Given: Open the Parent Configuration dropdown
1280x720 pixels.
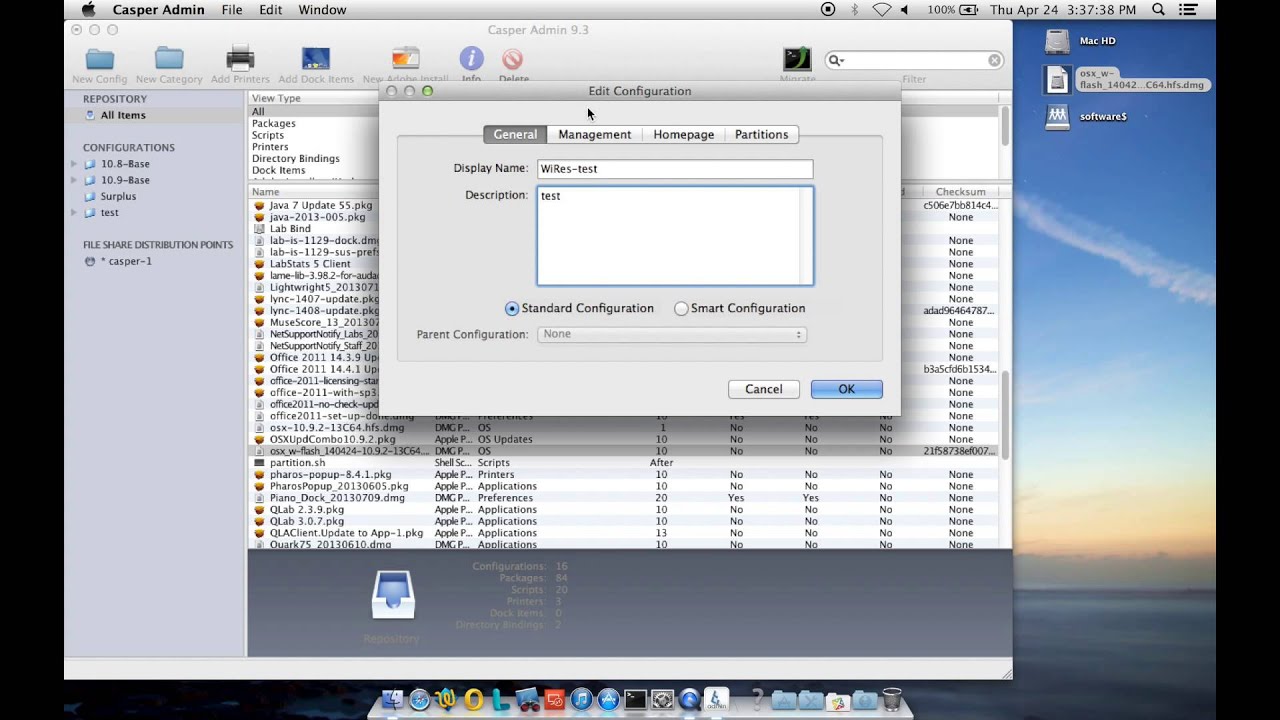Looking at the screenshot, I should click(x=671, y=334).
